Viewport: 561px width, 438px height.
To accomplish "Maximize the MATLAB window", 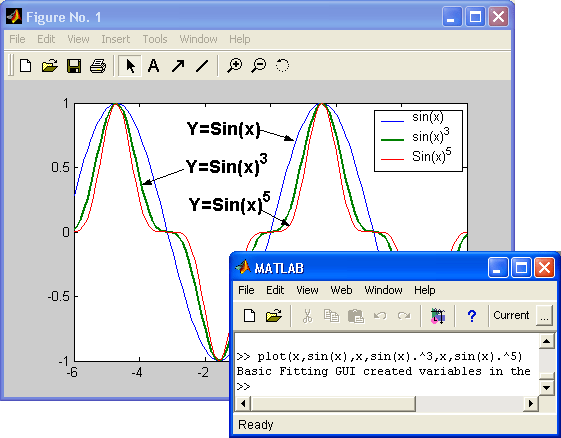I will 521,268.
